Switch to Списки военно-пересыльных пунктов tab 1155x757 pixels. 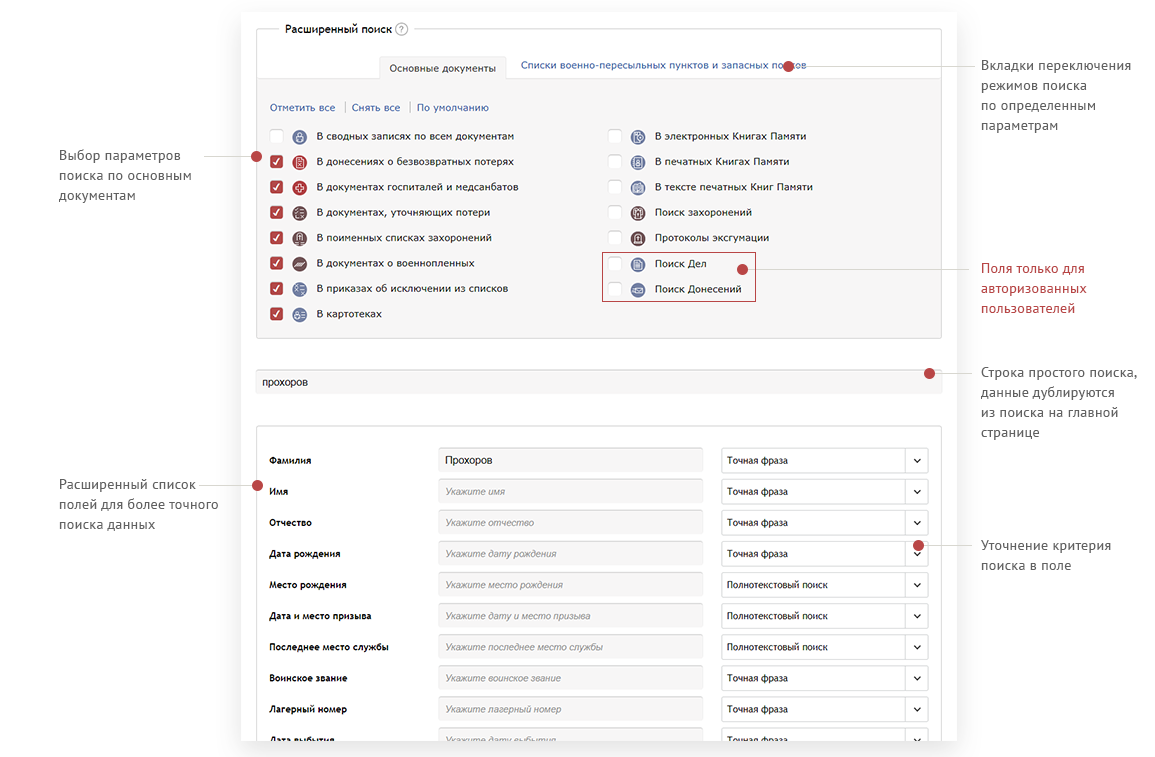coord(663,66)
